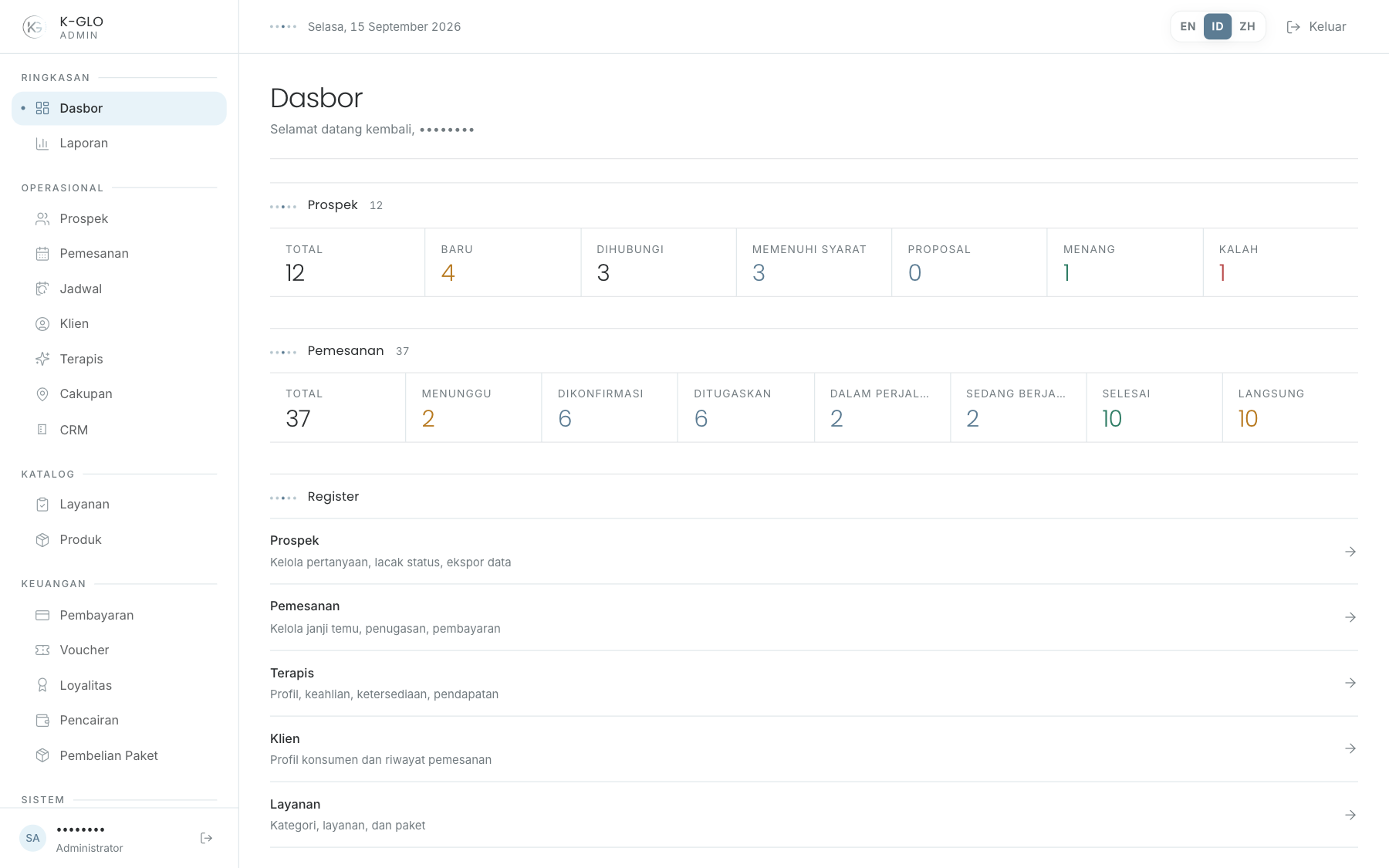Image resolution: width=1389 pixels, height=868 pixels.
Task: Click the Memenuhi Syarat stat card
Action: click(x=814, y=262)
